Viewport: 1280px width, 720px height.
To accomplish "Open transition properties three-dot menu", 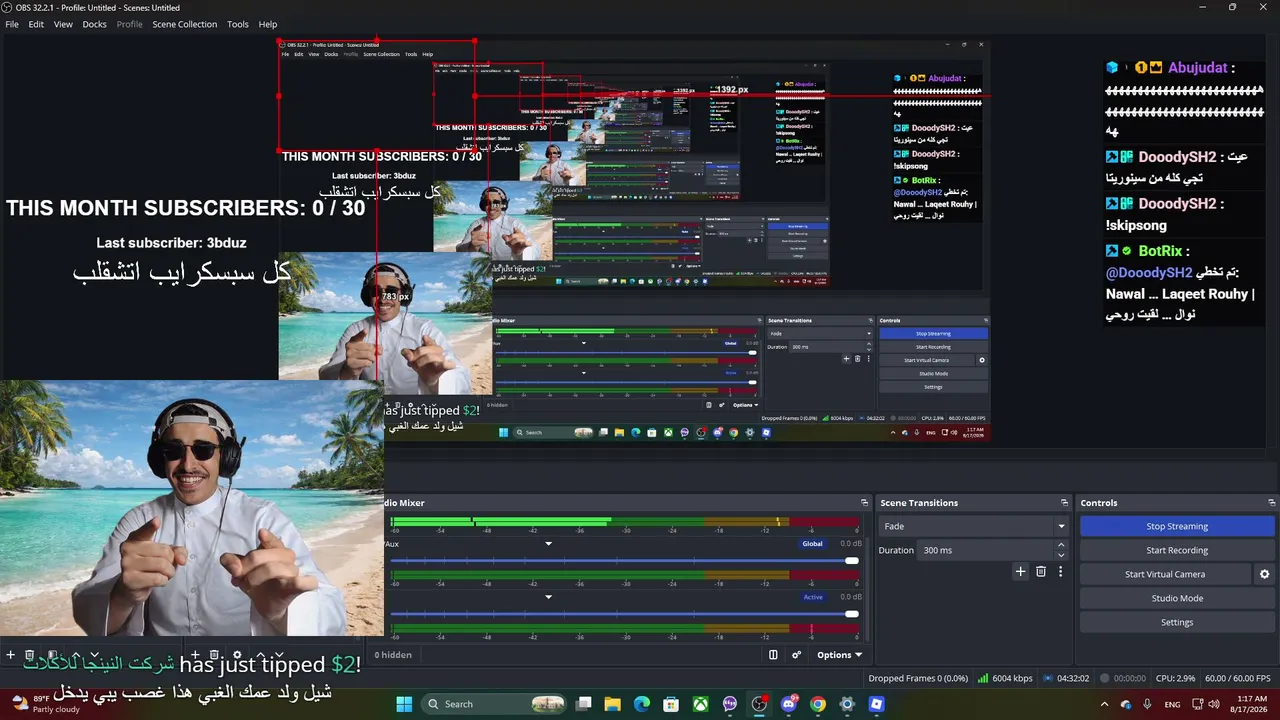I will coord(1060,572).
